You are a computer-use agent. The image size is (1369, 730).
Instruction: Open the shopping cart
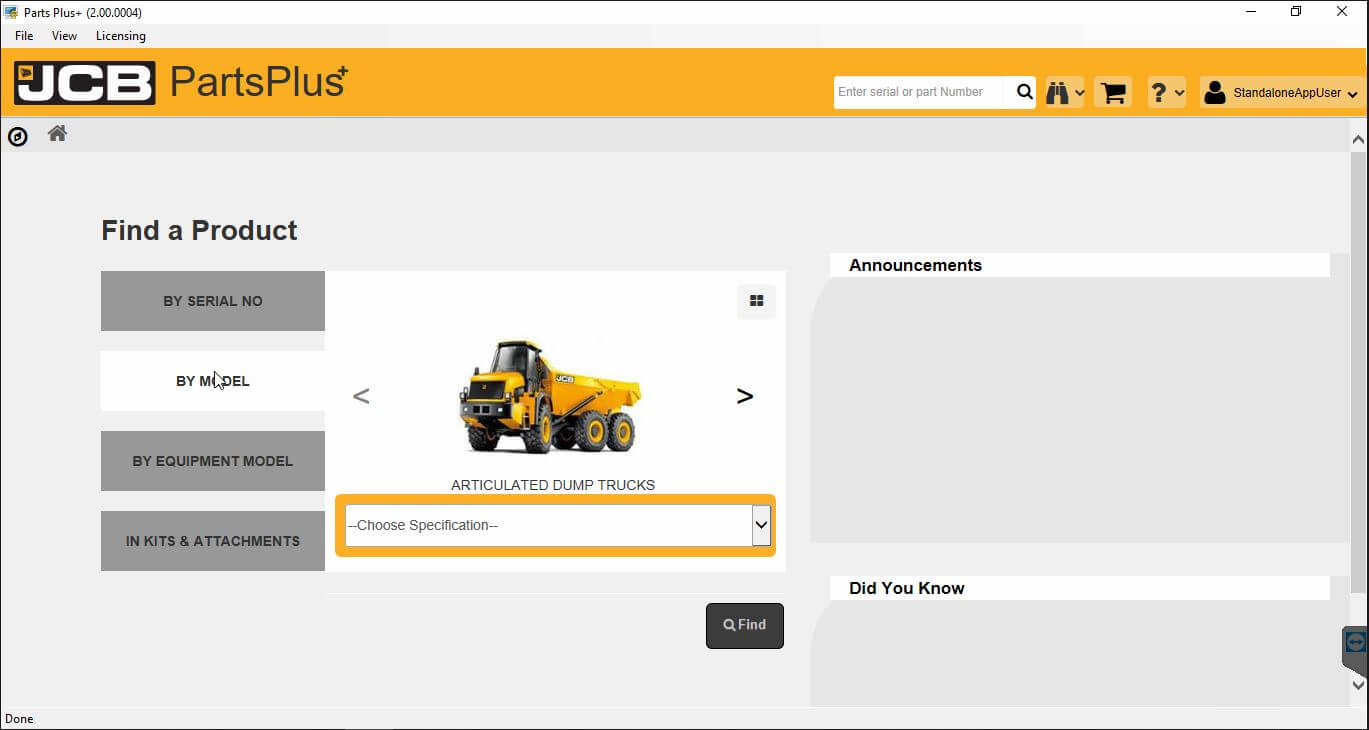pyautogui.click(x=1113, y=93)
